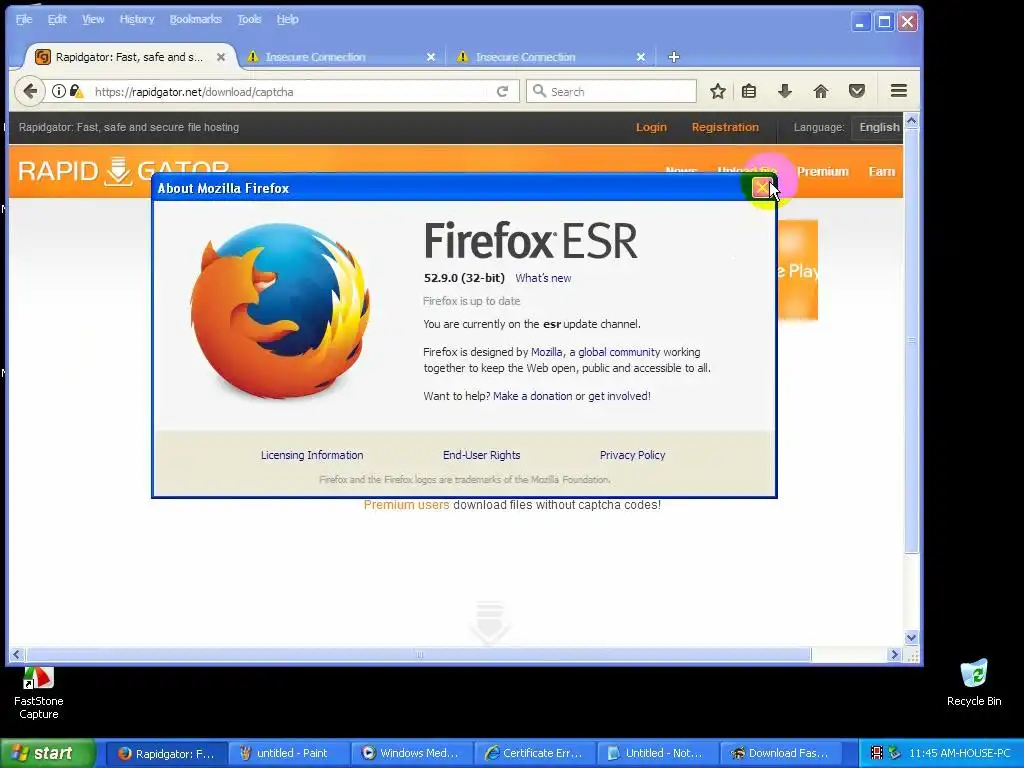Close the About Mozilla Firefox dialog

762,188
